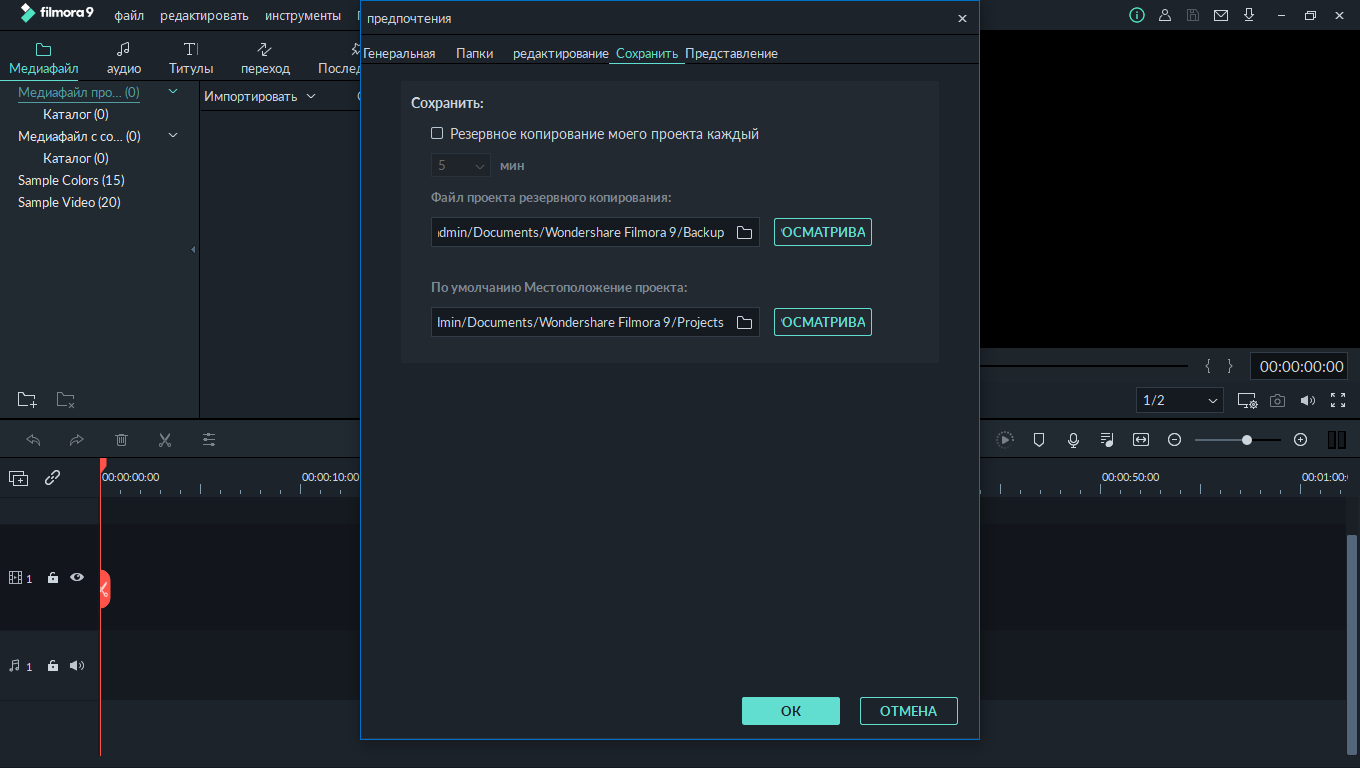Click folder icon in backup path field

tap(744, 233)
